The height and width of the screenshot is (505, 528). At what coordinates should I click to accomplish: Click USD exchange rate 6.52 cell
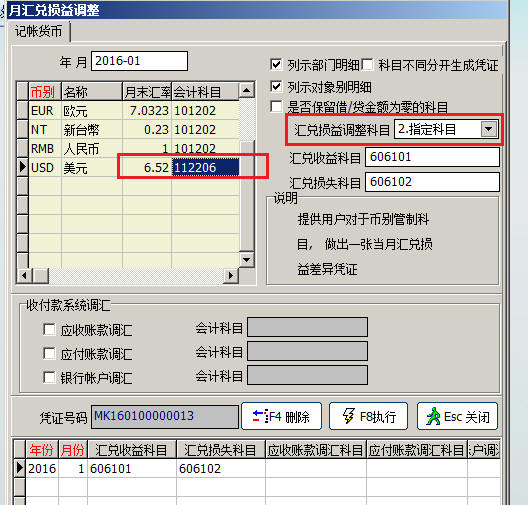147,167
